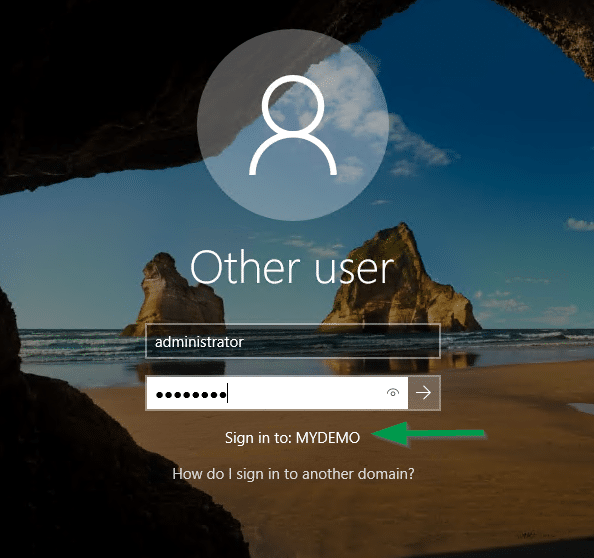
Task: Click the word 'administrator' in the username box
Action: [x=199, y=342]
